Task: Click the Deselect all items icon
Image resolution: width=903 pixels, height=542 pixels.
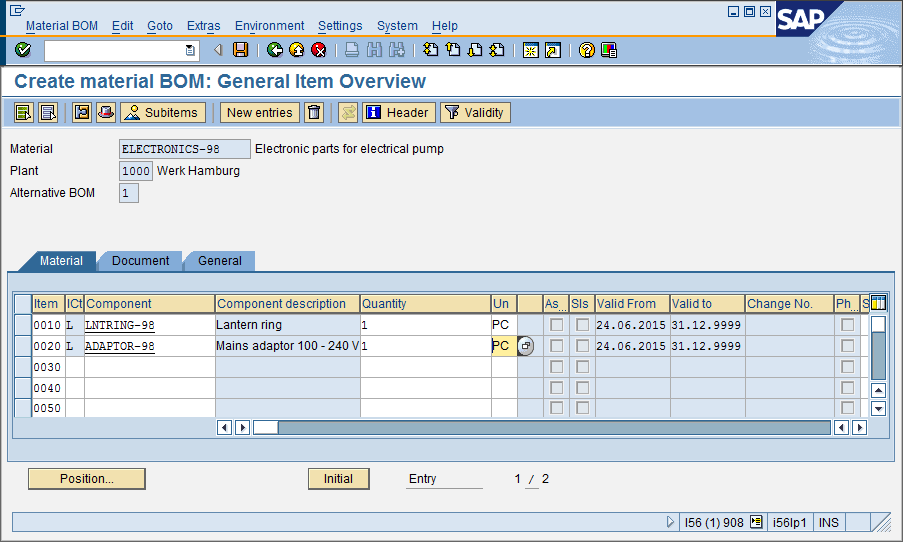Action: pos(48,112)
